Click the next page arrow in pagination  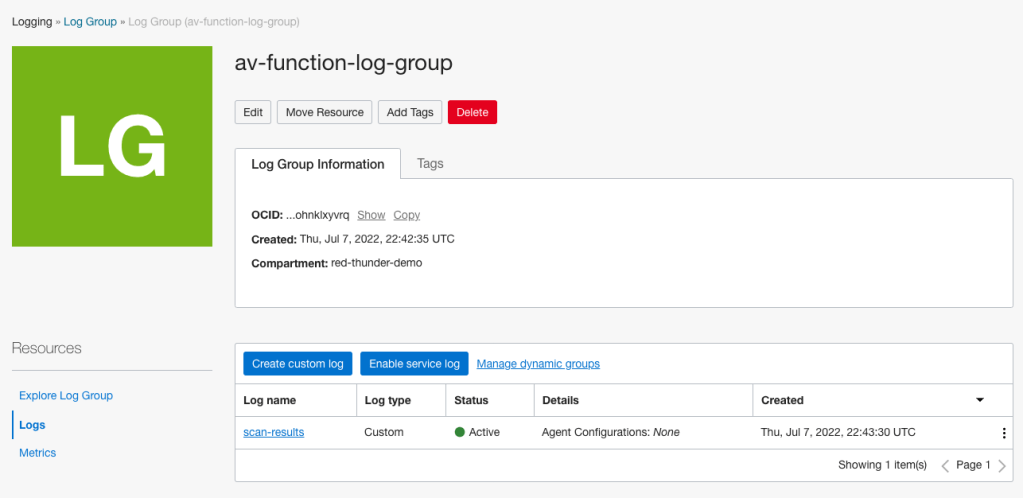tap(1002, 465)
